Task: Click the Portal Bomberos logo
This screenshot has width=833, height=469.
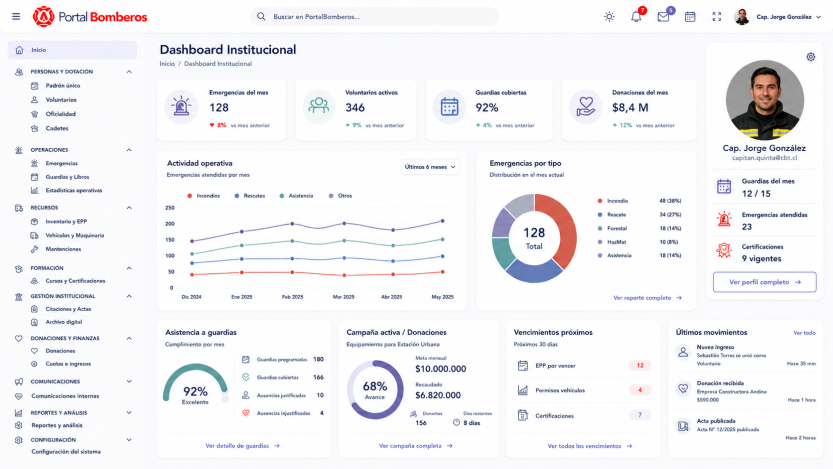Action: [x=90, y=17]
